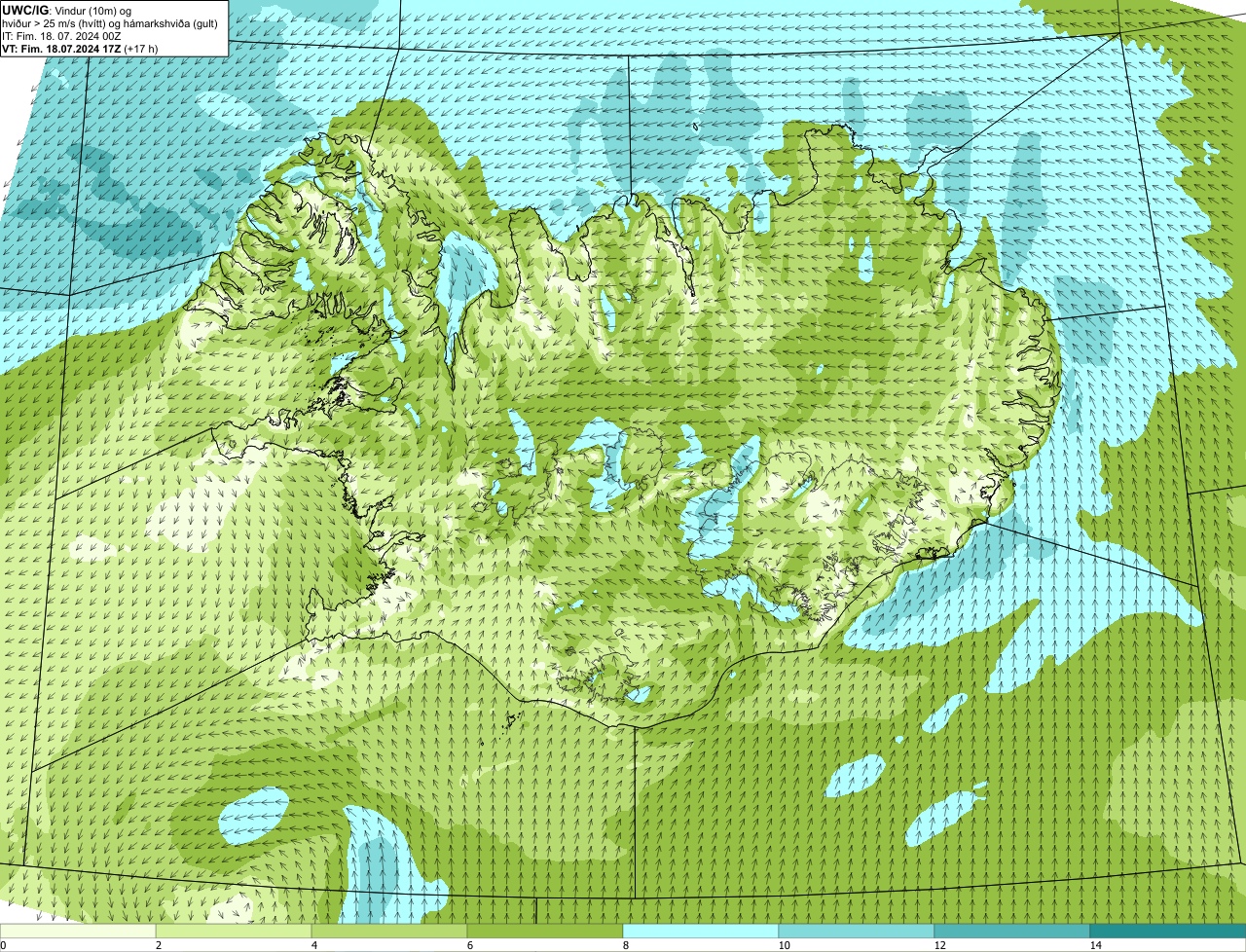Image resolution: width=1246 pixels, height=952 pixels.
Task: Click the legend label "14"
Action: [1095, 945]
